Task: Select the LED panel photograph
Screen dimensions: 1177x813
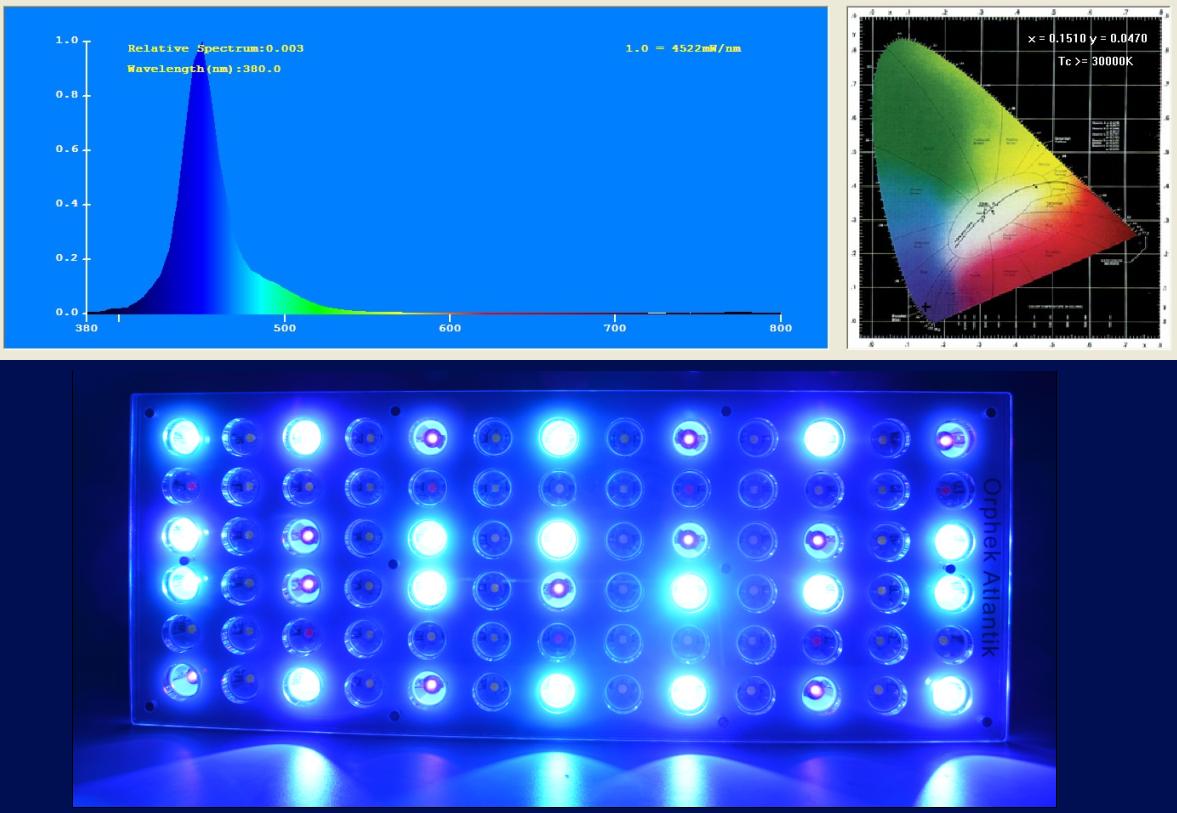Action: tap(564, 589)
